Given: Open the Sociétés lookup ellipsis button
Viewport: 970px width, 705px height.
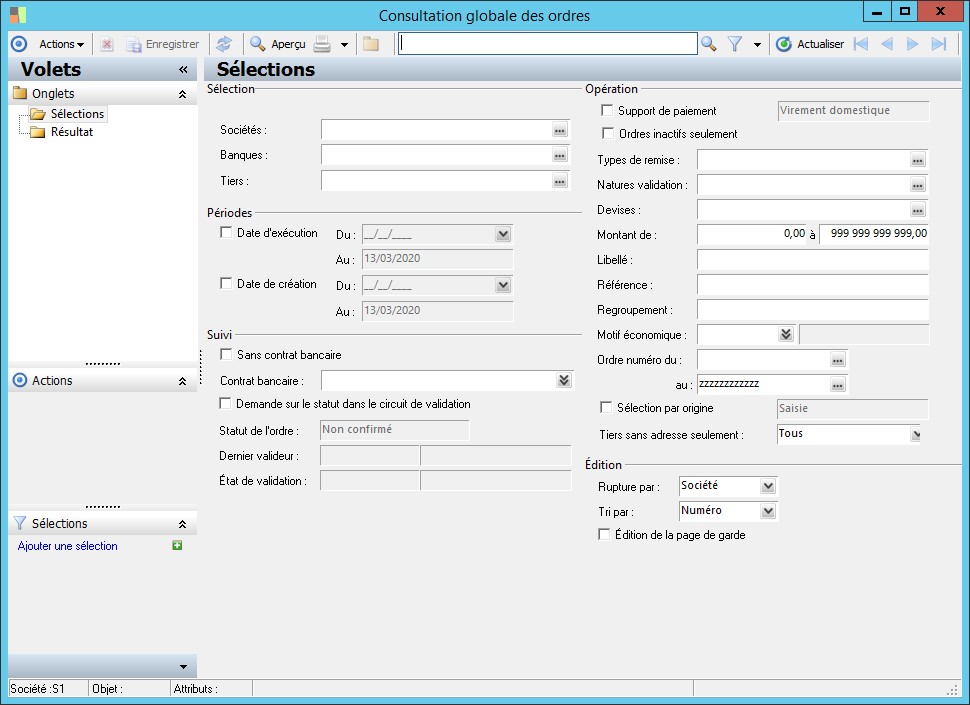Looking at the screenshot, I should [560, 131].
